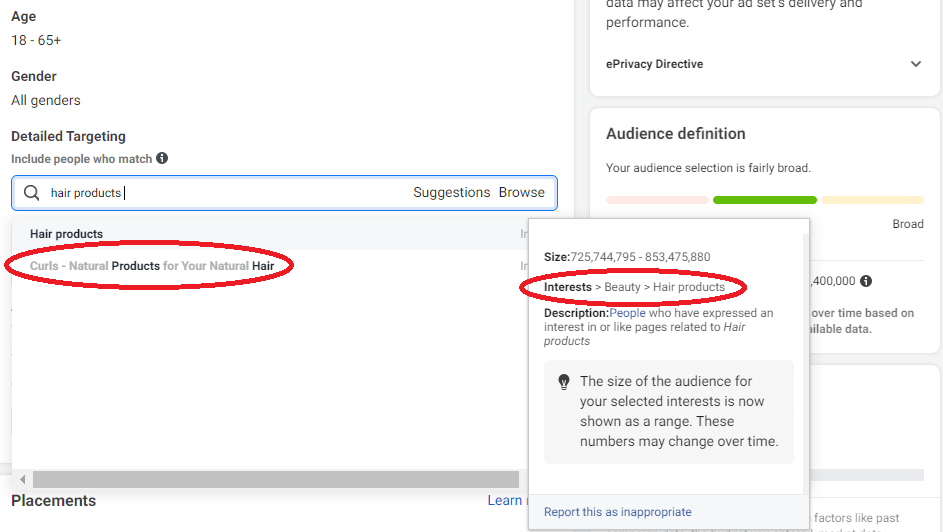Click the magnifier icon in the targeting search
This screenshot has width=943, height=532.
[x=32, y=193]
